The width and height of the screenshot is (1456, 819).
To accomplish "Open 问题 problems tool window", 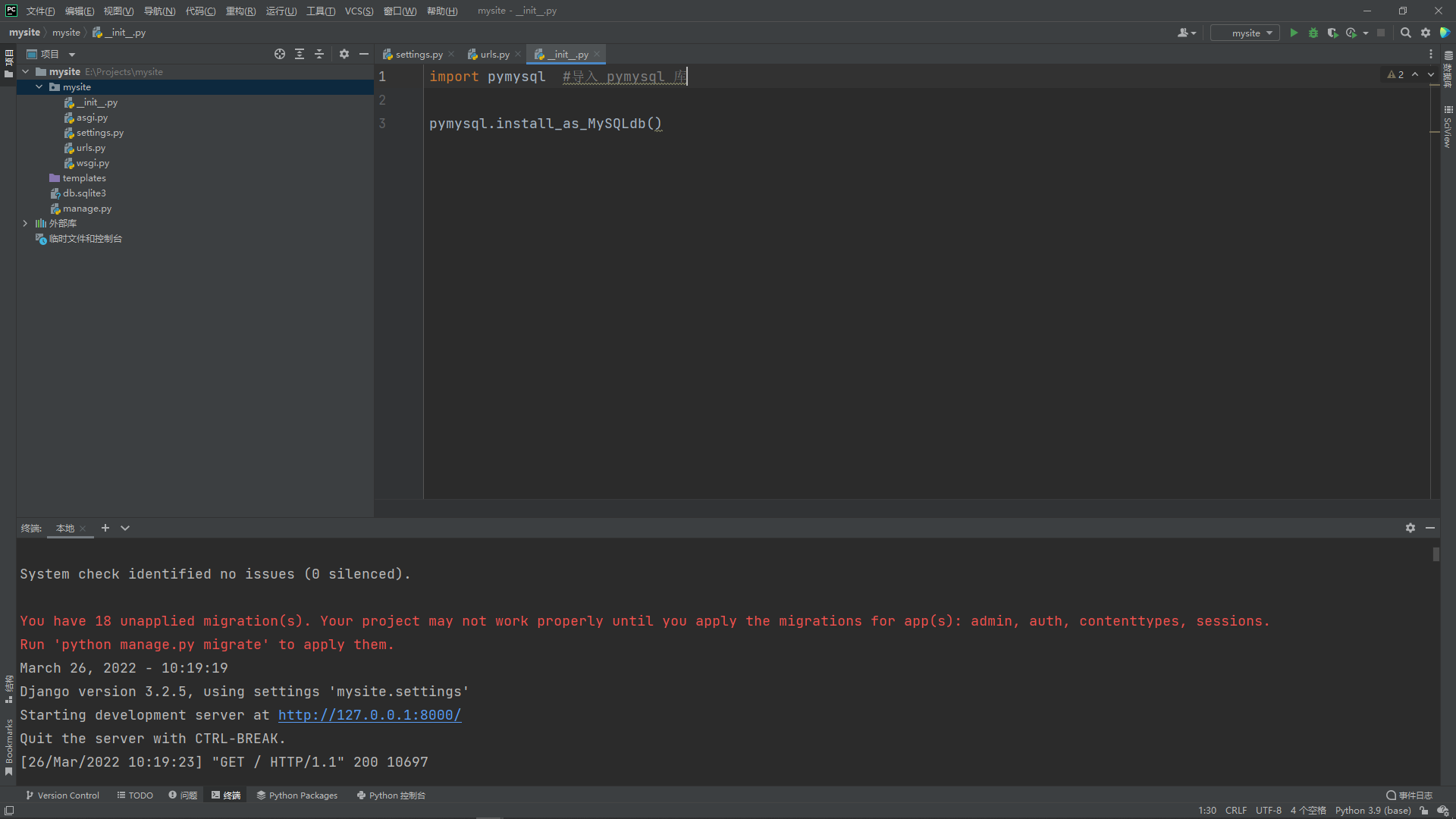I will pos(183,795).
